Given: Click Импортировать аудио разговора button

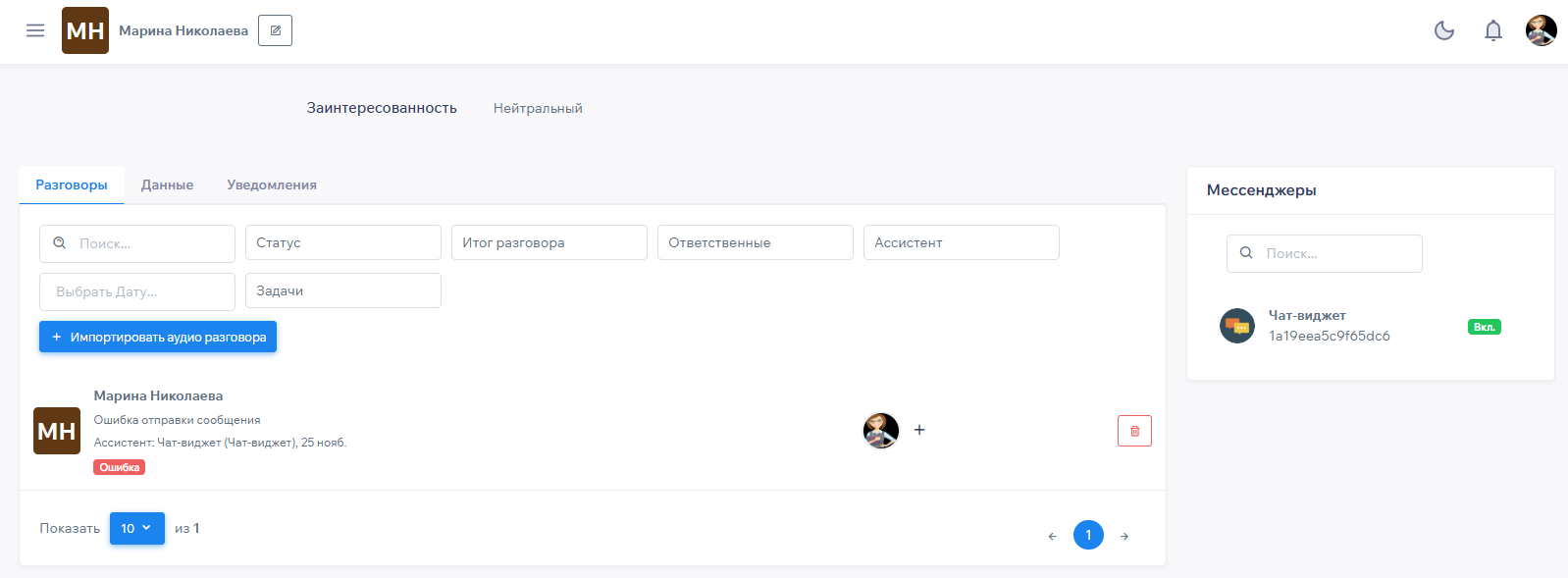Looking at the screenshot, I should coord(158,337).
